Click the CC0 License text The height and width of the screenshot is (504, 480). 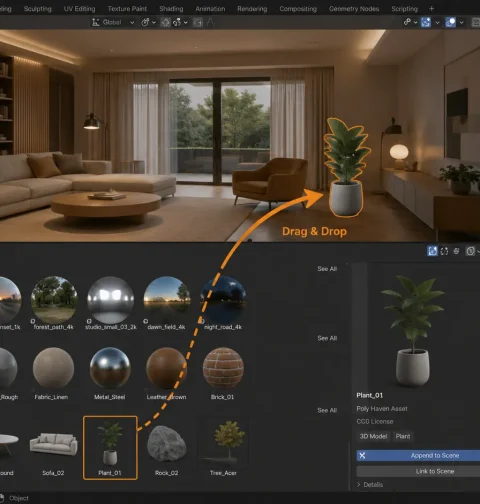[375, 422]
